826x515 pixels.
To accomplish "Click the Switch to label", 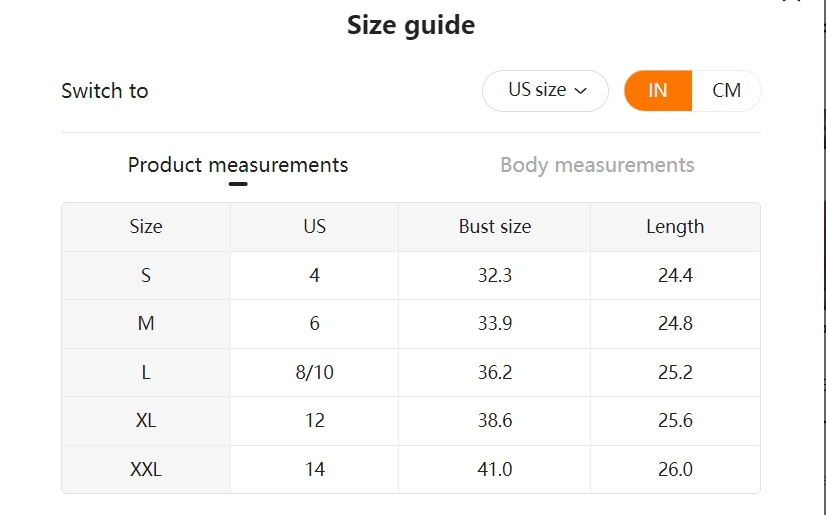I will coord(105,91).
